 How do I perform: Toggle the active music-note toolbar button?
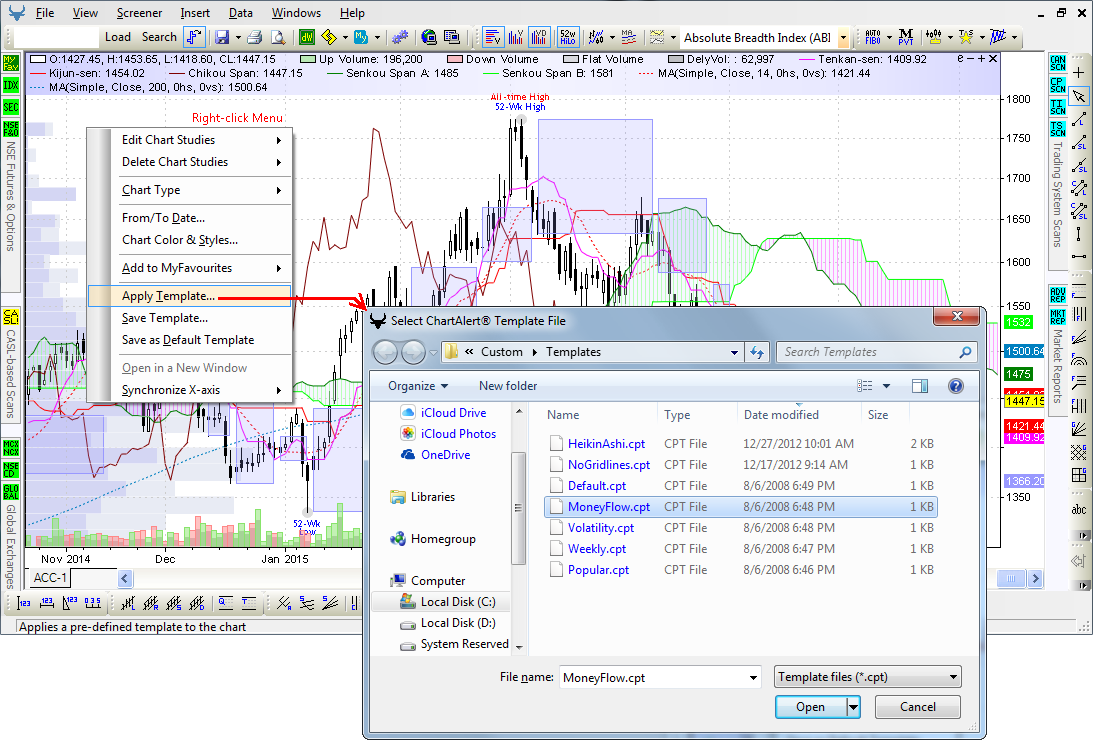194,37
